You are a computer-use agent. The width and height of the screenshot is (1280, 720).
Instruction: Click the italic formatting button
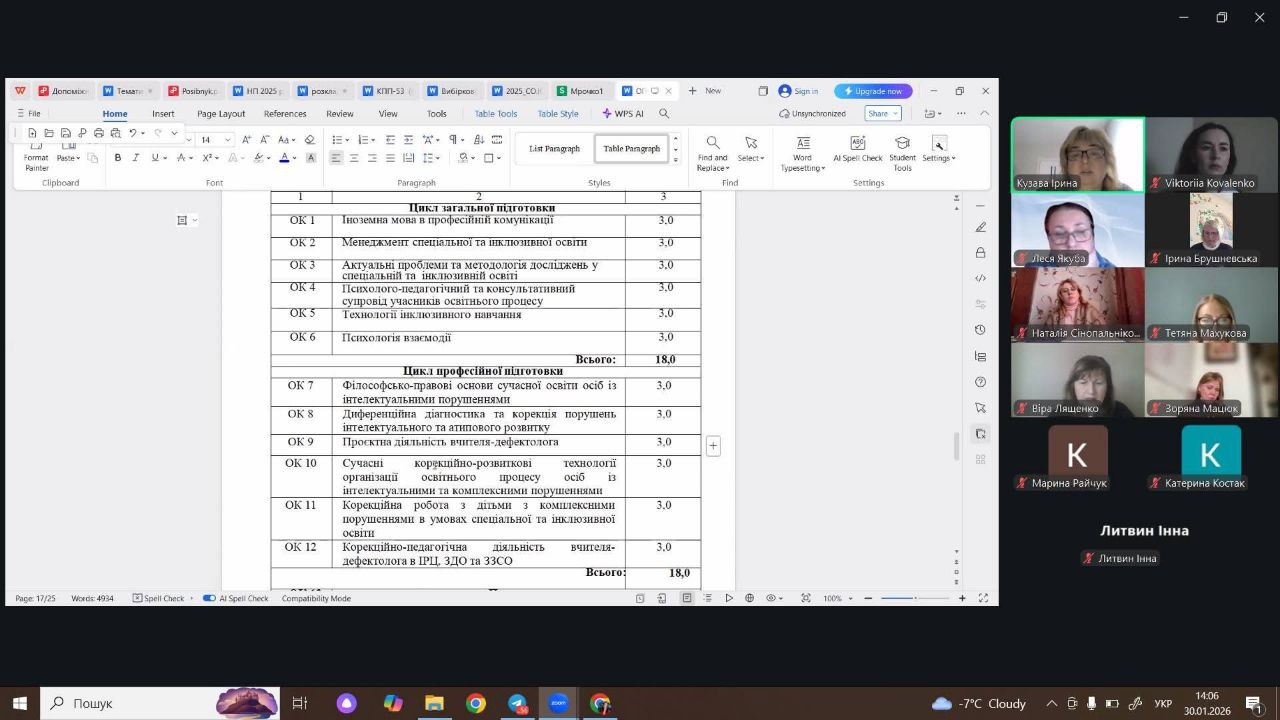coord(136,158)
